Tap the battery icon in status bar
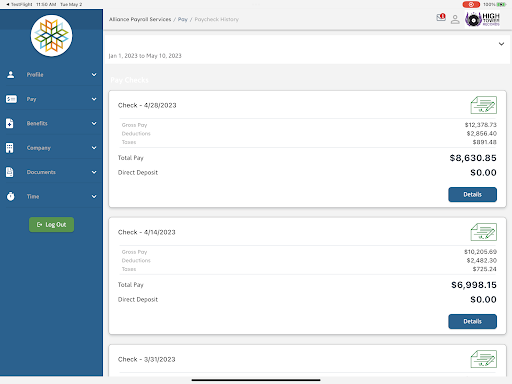512x384 pixels. [501, 4]
